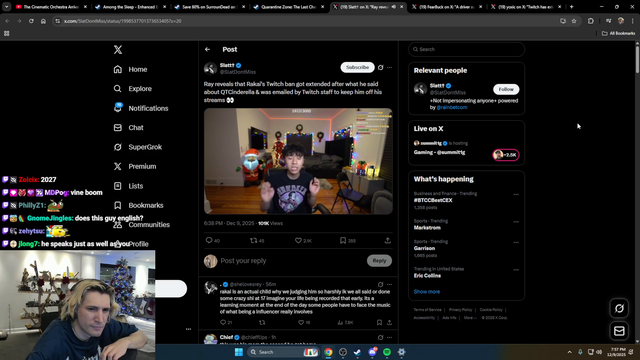Click the +2.5K live viewers badge
Screen dimensions: 640x360
pos(506,155)
